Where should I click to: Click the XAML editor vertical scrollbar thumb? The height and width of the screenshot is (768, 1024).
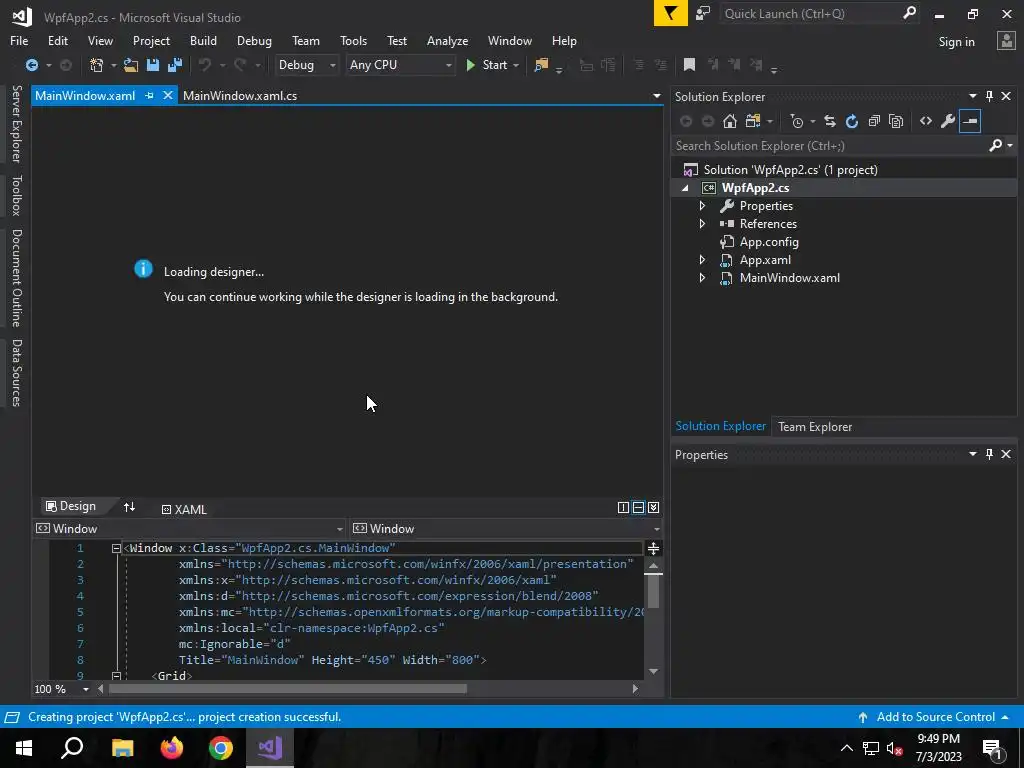tap(653, 591)
